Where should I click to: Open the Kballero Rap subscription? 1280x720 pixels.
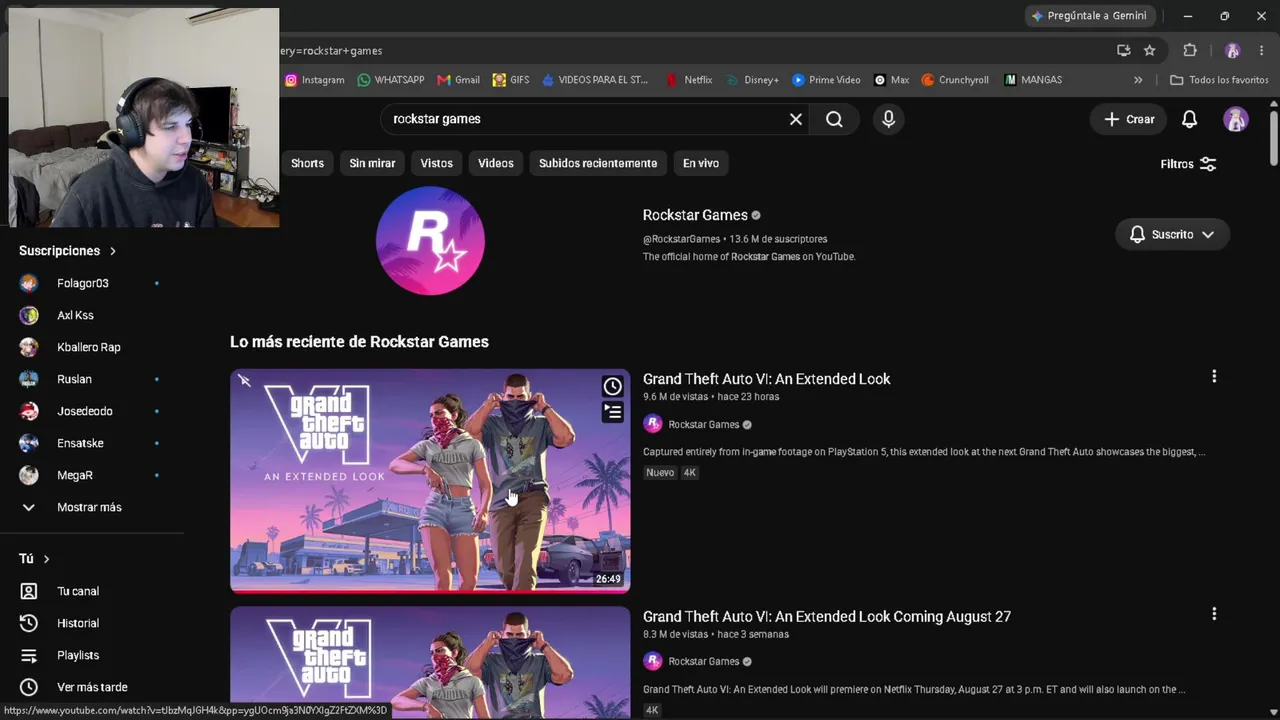(x=91, y=347)
